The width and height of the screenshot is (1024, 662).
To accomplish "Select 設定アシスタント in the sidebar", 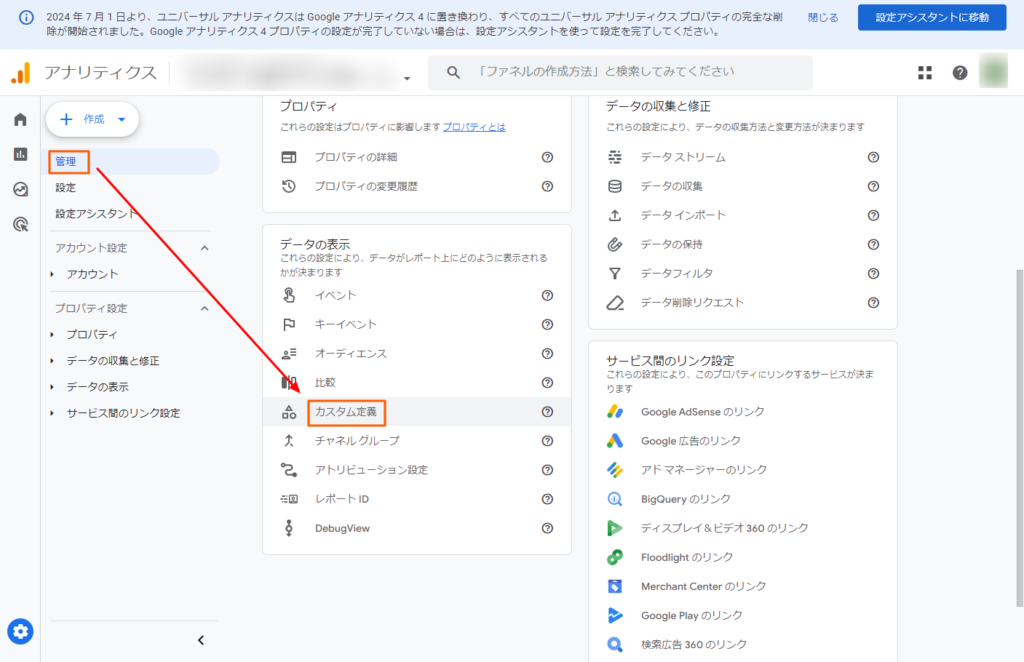I will point(95,213).
